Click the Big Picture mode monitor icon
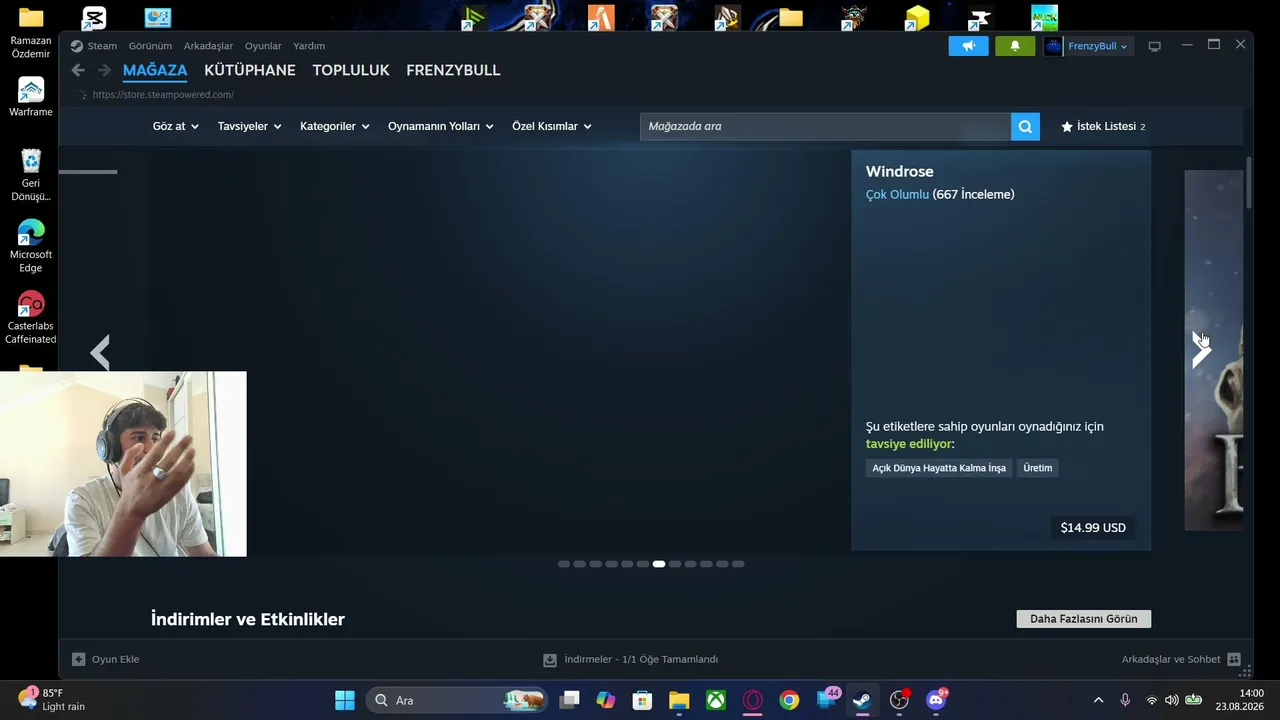Viewport: 1280px width, 720px height. (x=1154, y=46)
